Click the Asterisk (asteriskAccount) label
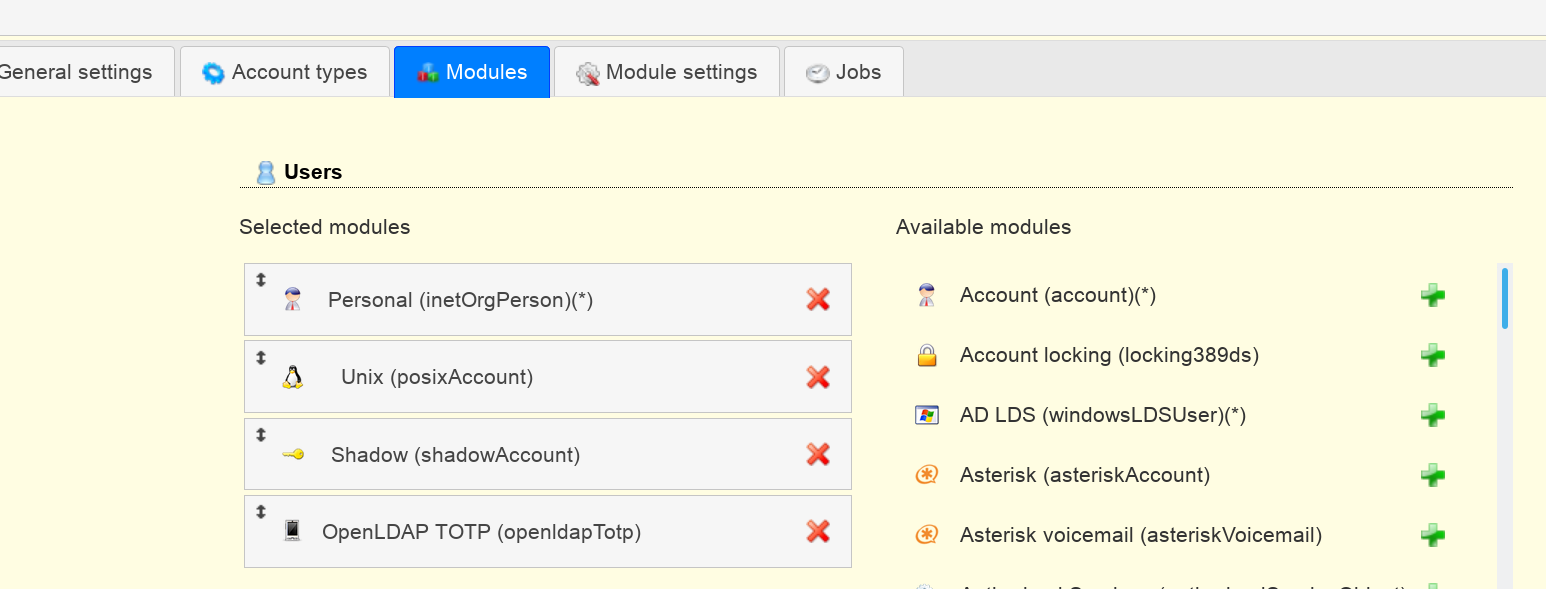This screenshot has height=589, width=1546. 1085,475
